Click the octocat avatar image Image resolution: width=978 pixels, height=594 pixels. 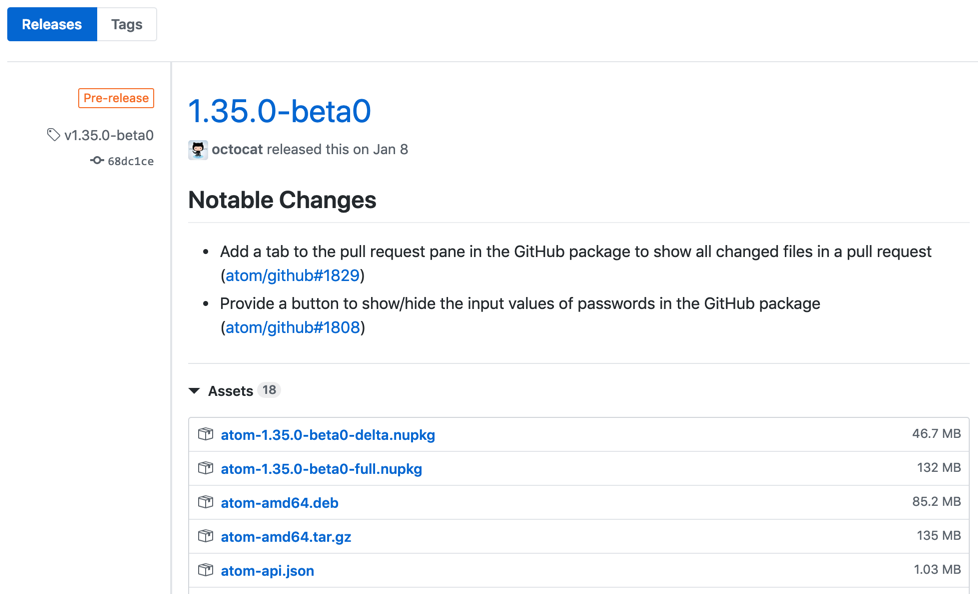tap(198, 150)
